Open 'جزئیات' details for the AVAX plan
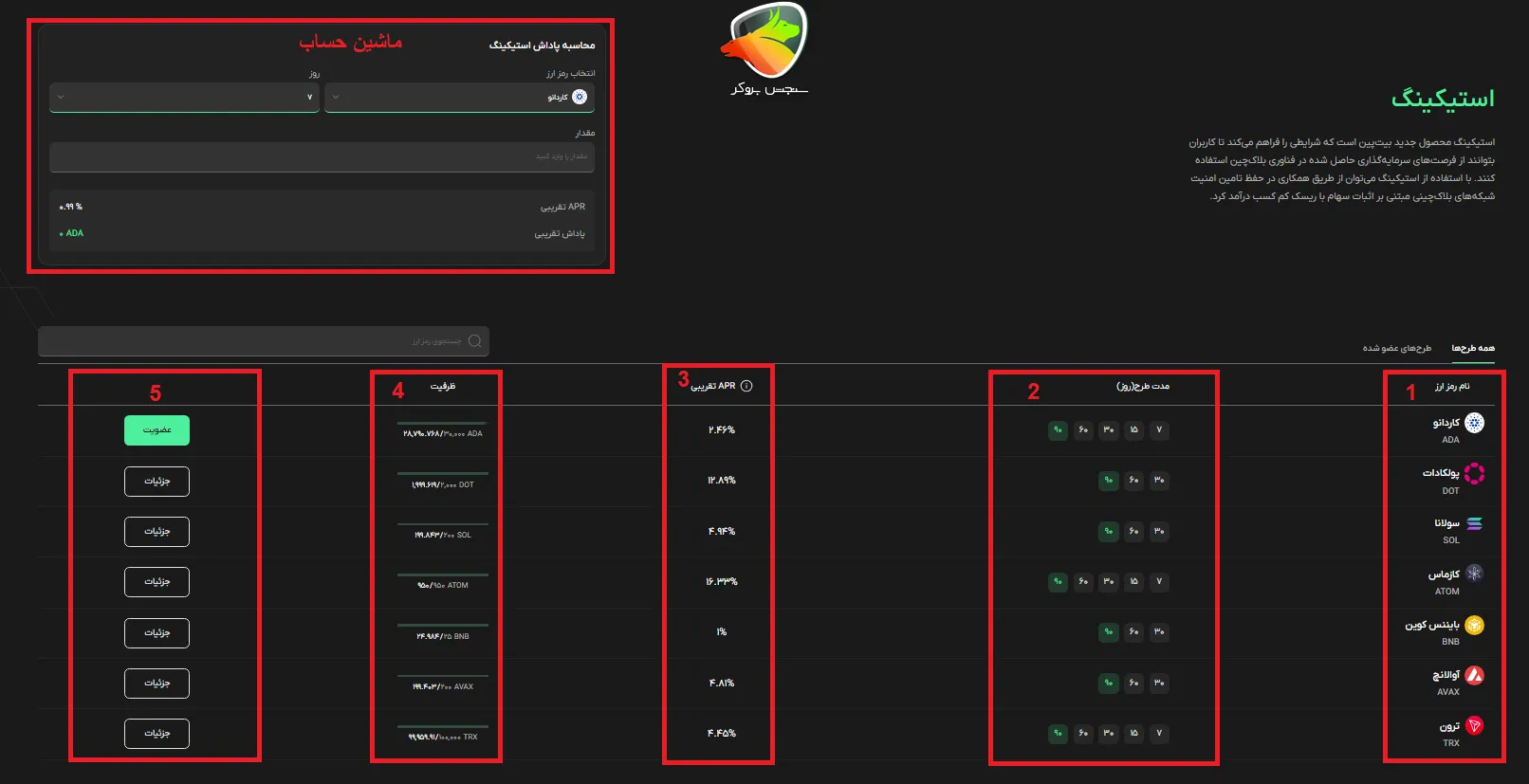1529x784 pixels. (x=157, y=684)
